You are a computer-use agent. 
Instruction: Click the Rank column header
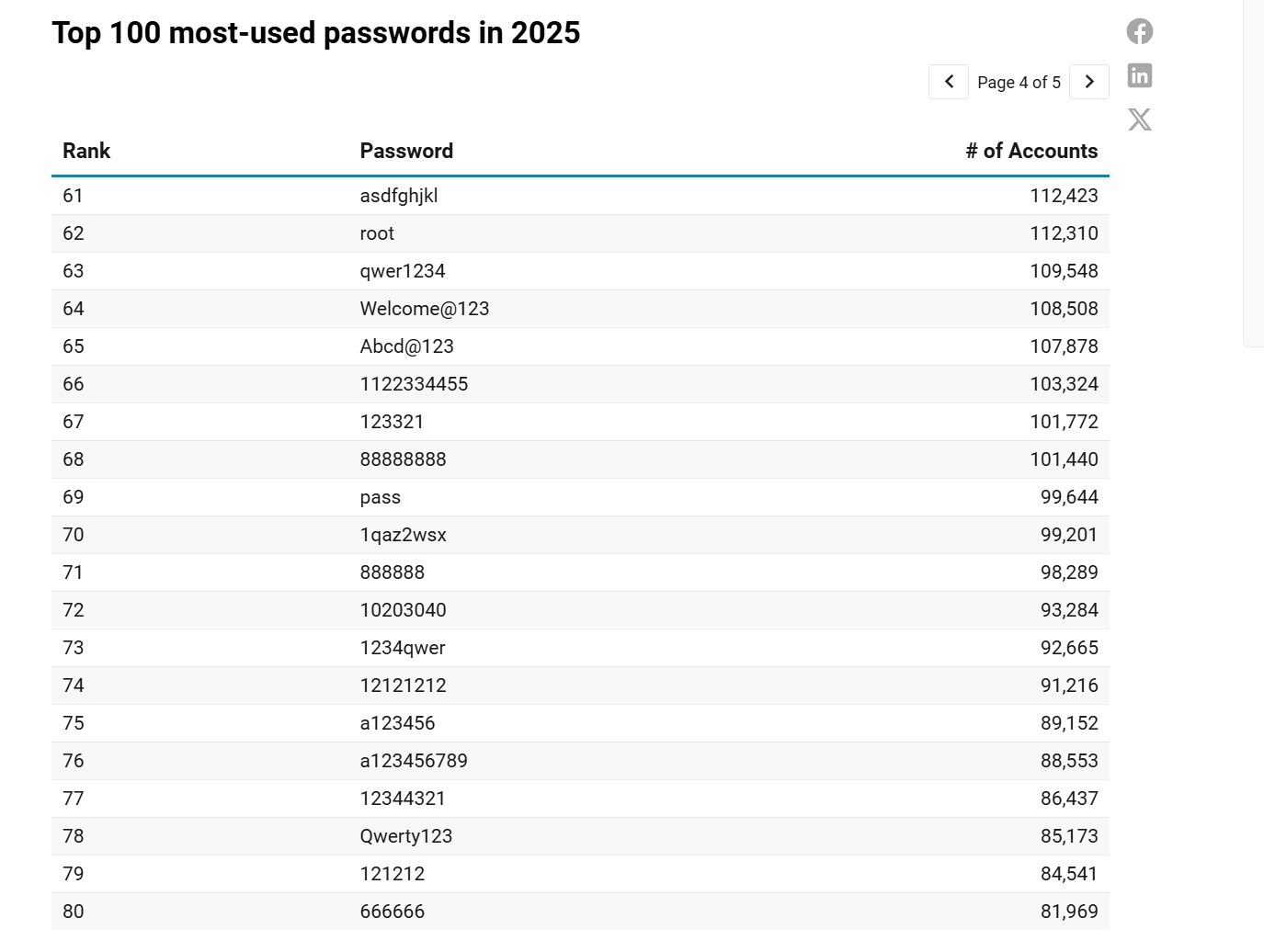click(x=86, y=151)
